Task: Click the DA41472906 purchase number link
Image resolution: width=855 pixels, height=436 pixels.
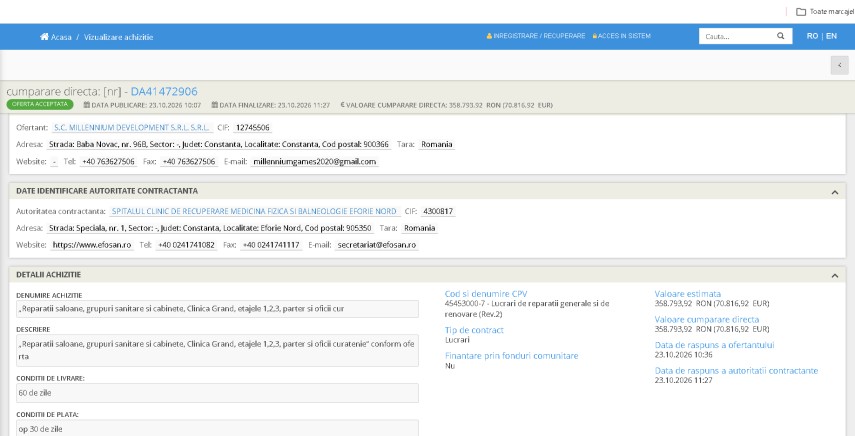Action: [x=164, y=91]
